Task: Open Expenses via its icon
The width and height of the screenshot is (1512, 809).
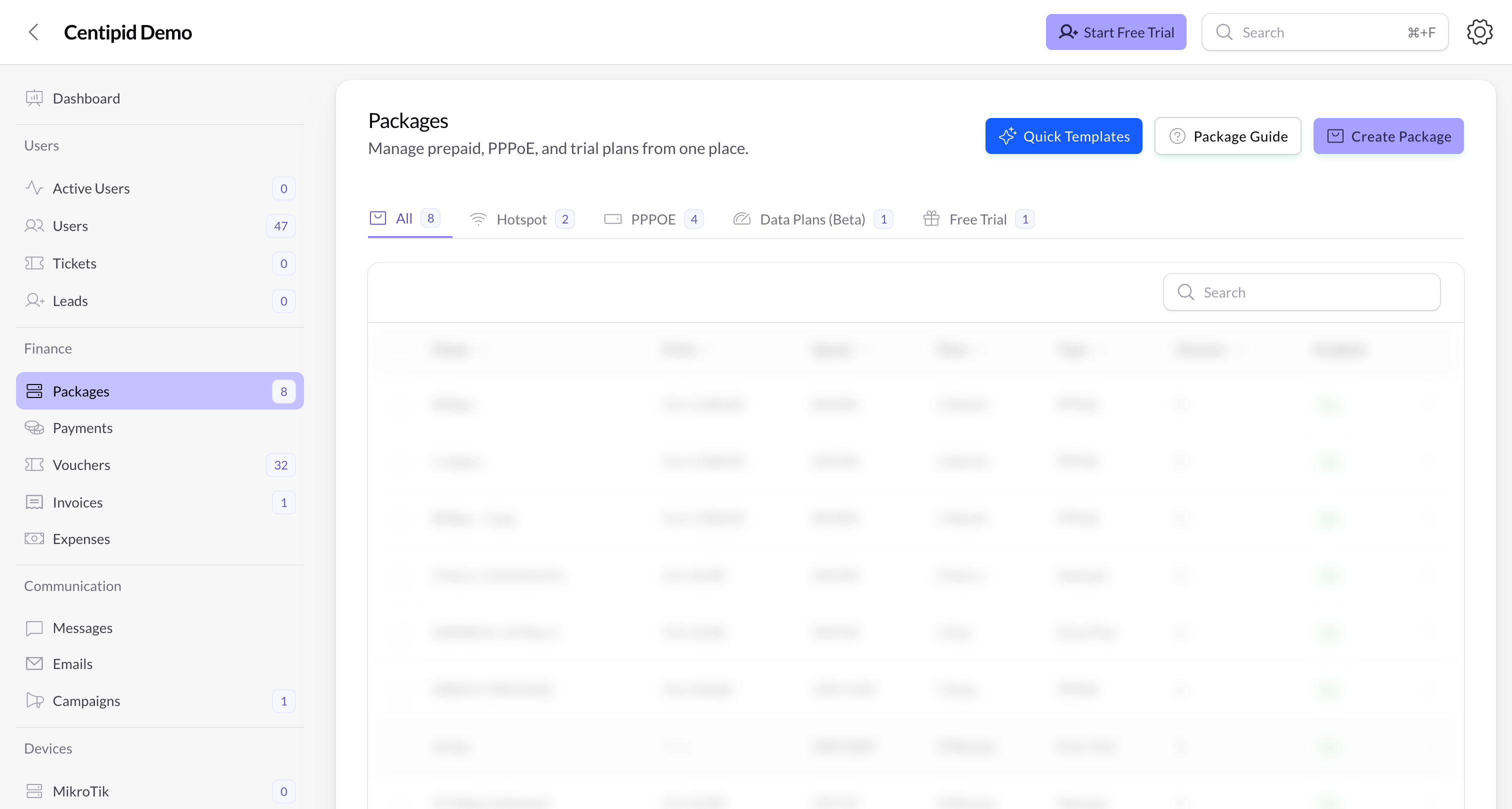Action: click(x=33, y=538)
